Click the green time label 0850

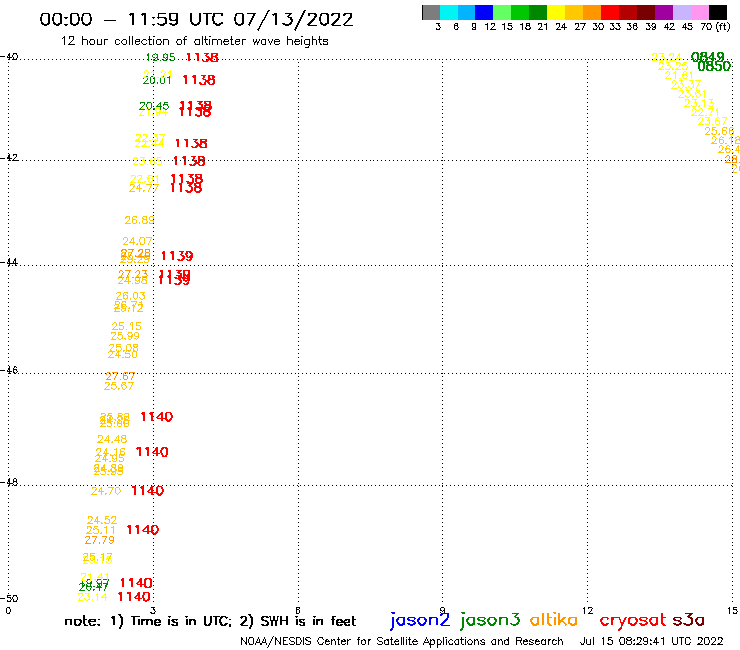(x=714, y=67)
